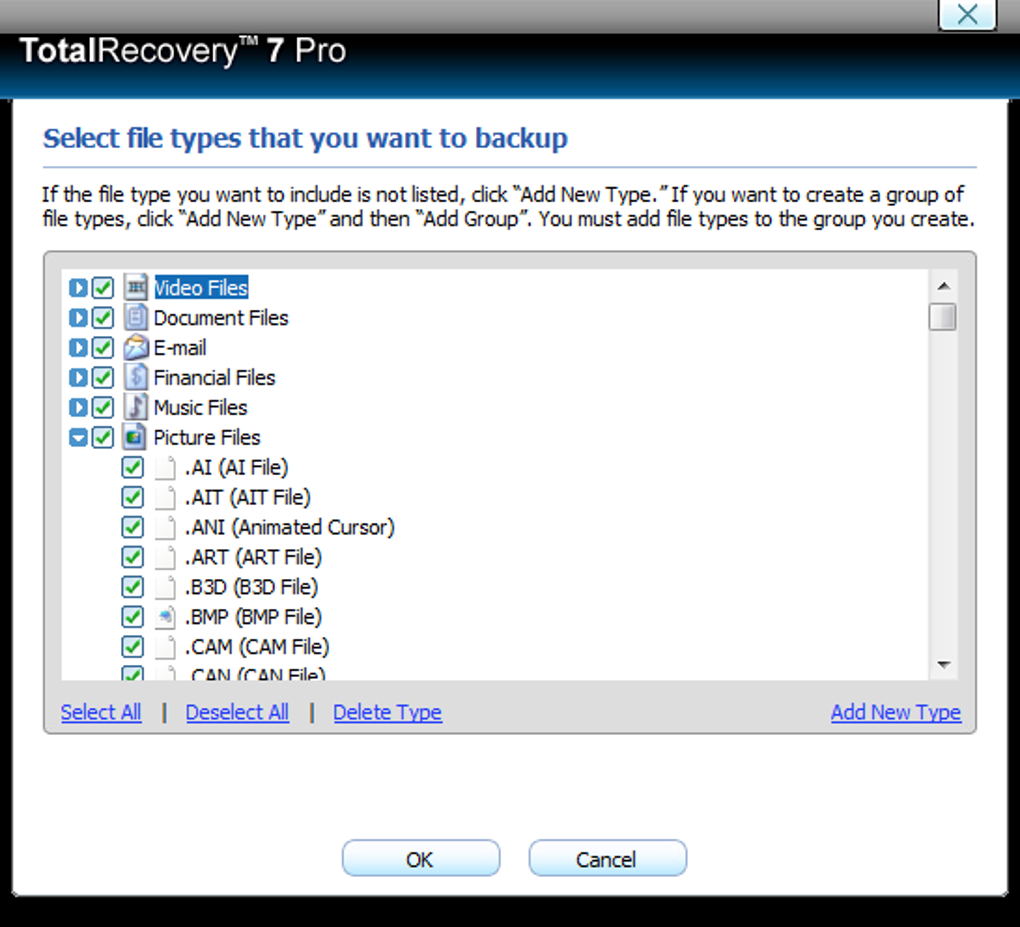Click the .AI file type icon
This screenshot has height=927, width=1020.
pyautogui.click(x=165, y=467)
